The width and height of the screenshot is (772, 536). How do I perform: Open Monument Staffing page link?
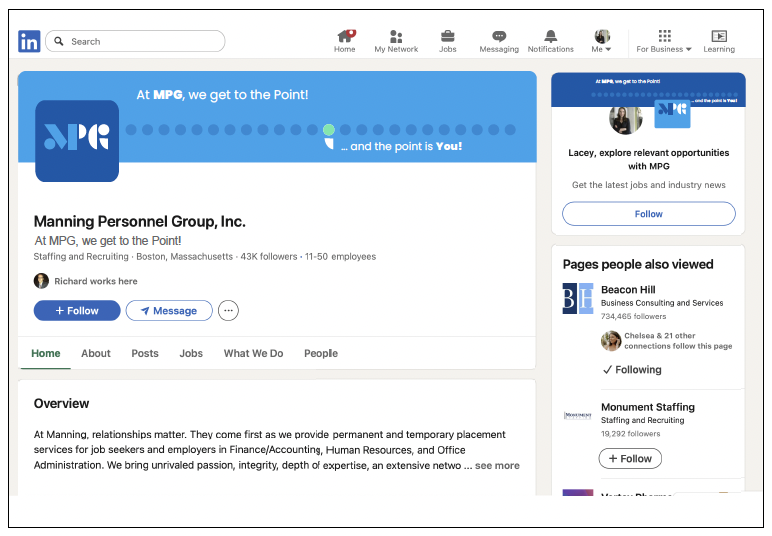click(647, 407)
